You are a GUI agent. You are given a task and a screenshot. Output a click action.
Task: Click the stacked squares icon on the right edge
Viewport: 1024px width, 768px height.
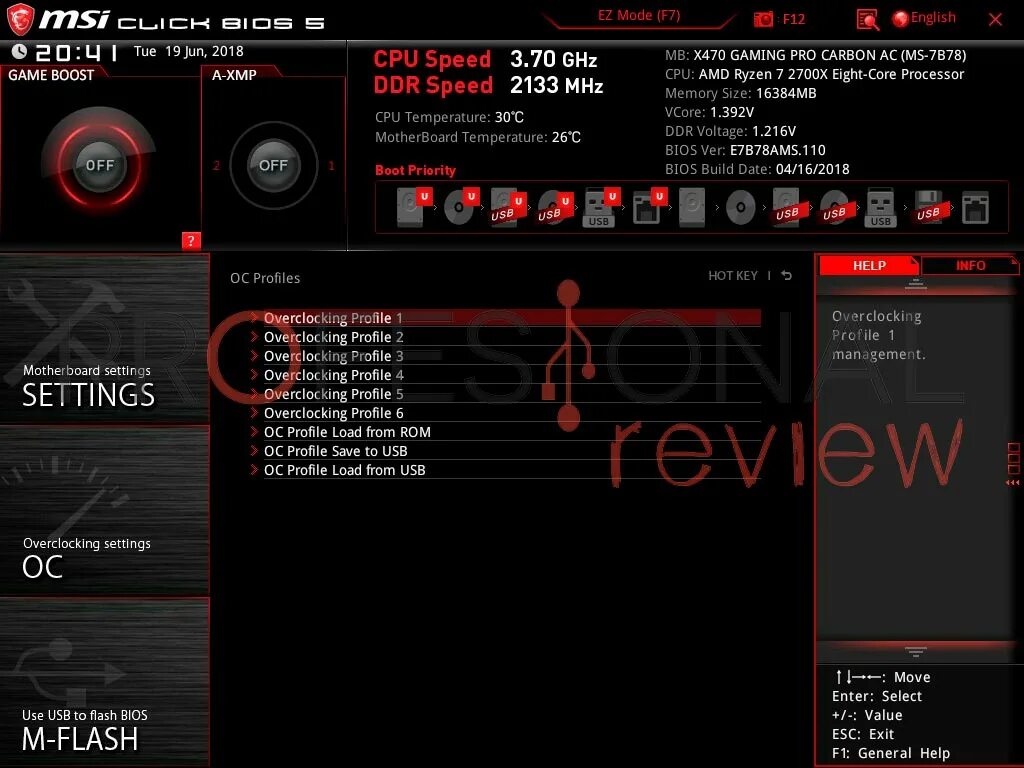coord(1014,458)
